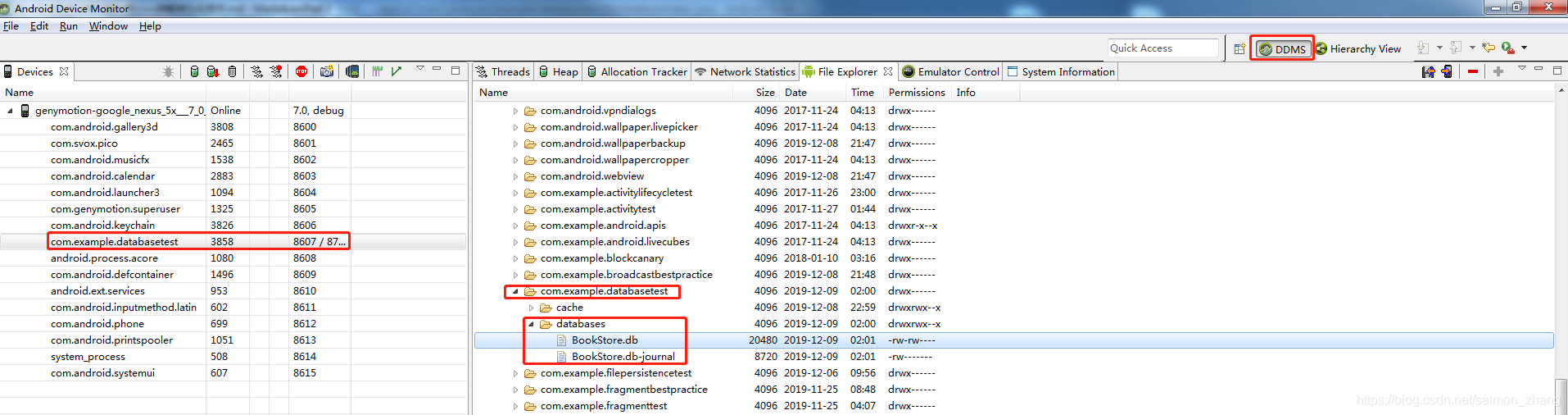Open the Help menu
Image resolution: width=1568 pixels, height=415 pixels.
[x=150, y=26]
